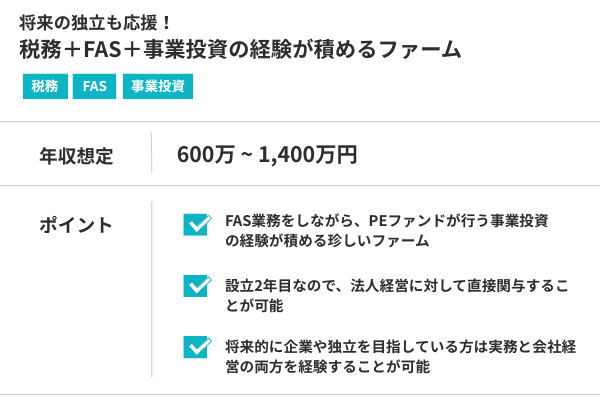Click the horizontal line below the salary row
The image size is (600, 420).
pyautogui.click(x=300, y=186)
